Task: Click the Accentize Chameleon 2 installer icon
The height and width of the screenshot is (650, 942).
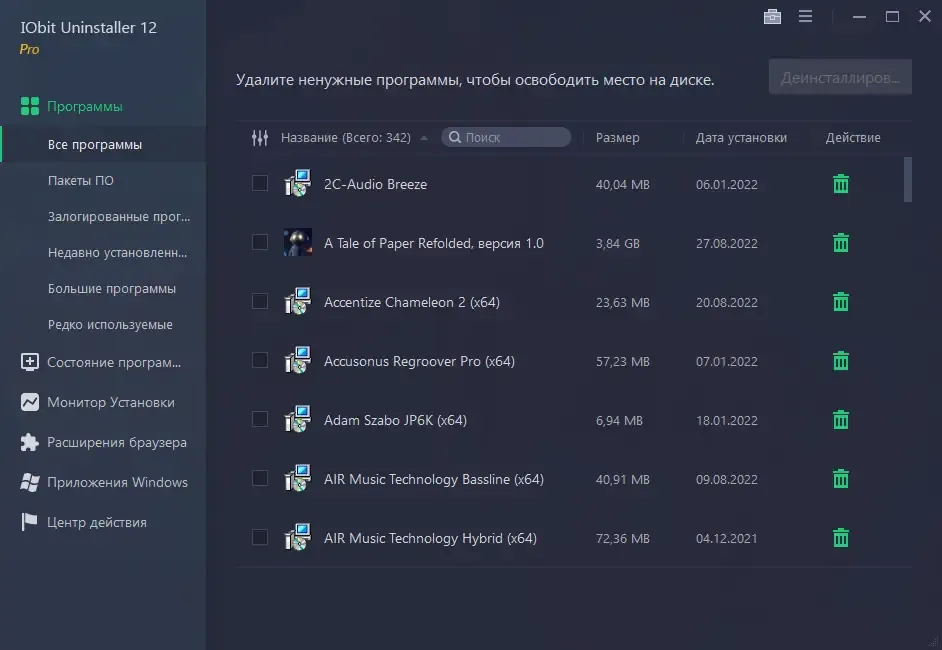Action: tap(297, 301)
